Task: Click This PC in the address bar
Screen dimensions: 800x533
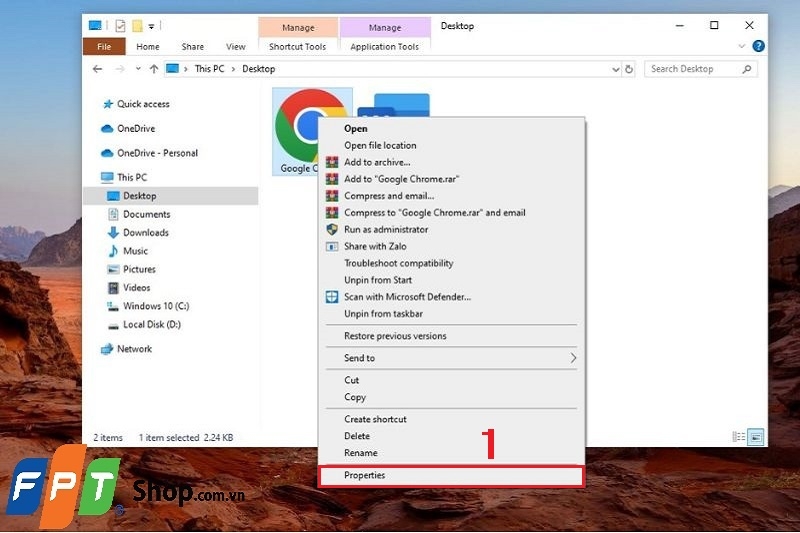Action: click(209, 69)
